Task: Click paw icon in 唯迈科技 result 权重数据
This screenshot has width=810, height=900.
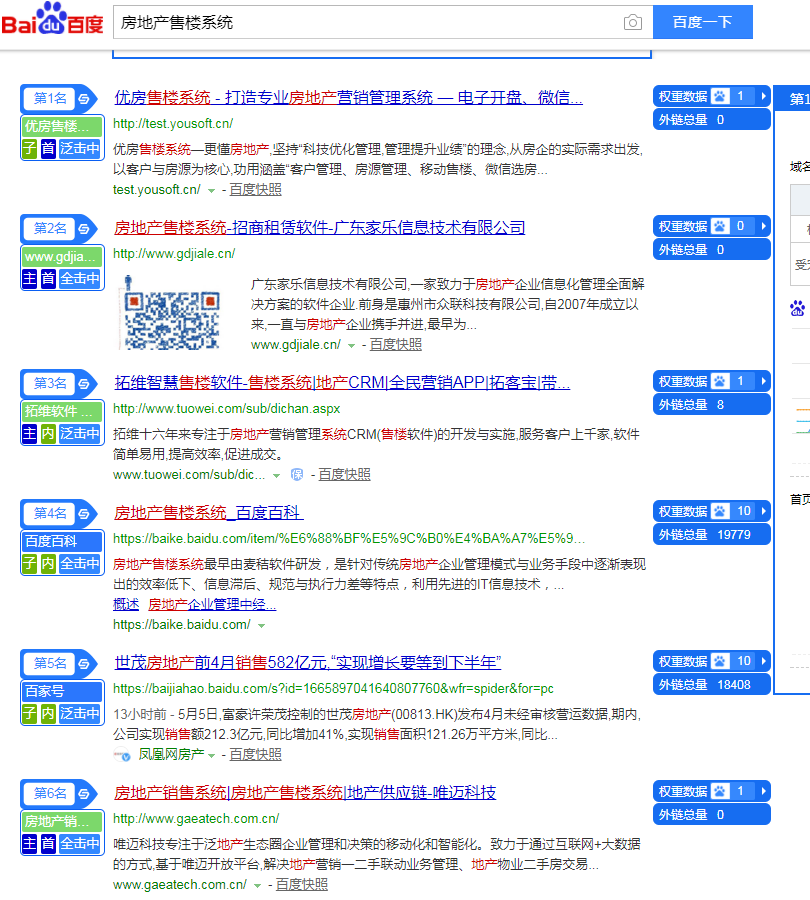Action: pos(720,791)
